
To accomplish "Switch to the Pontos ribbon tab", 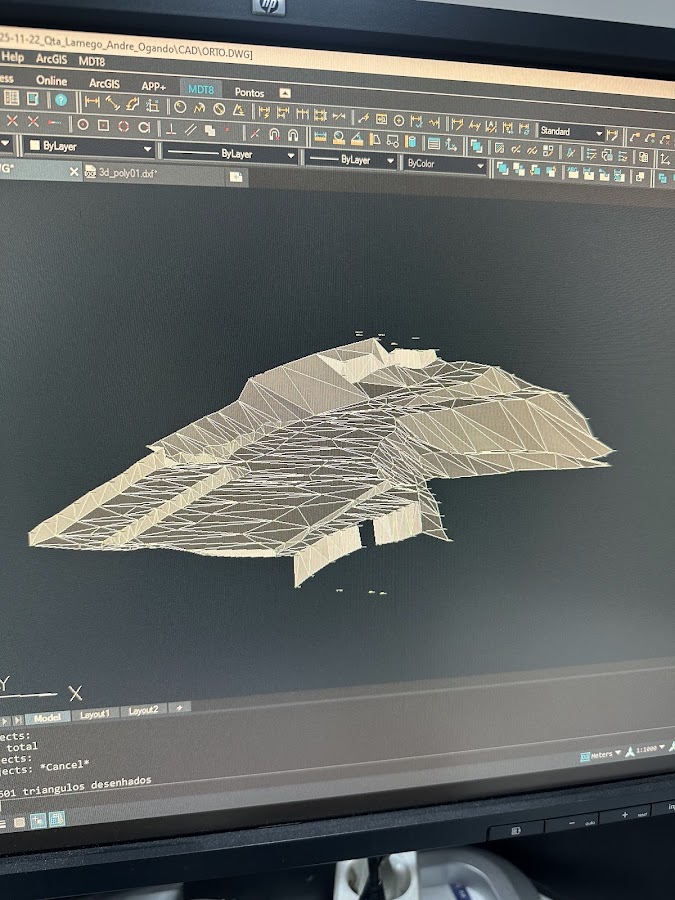I will 249,92.
